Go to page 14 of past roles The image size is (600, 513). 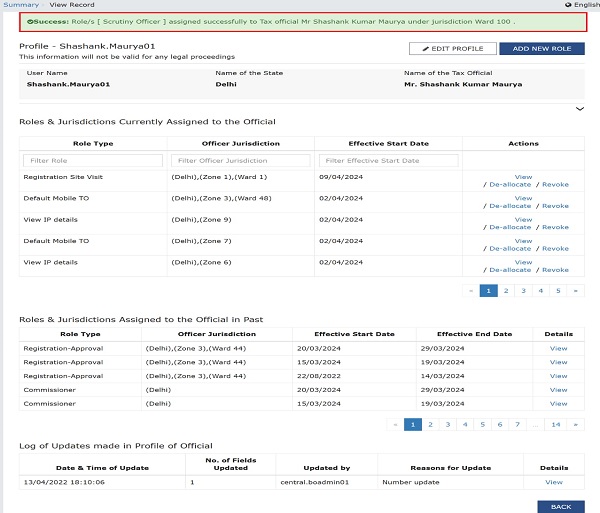(556, 425)
